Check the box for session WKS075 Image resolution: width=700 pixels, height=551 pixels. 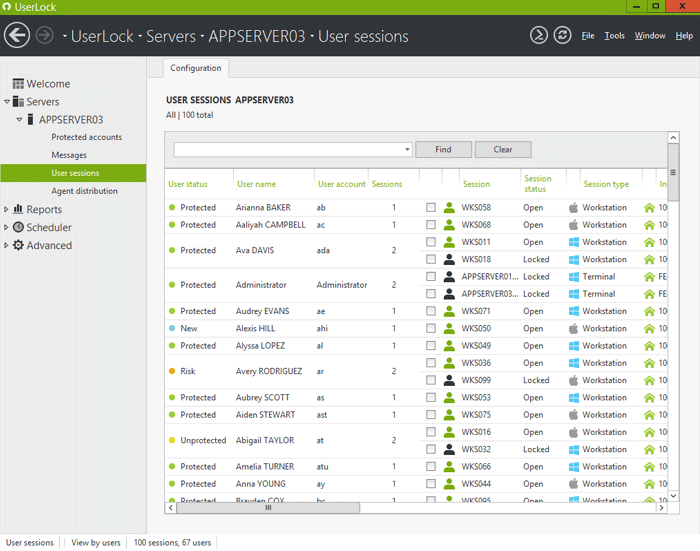(x=431, y=415)
